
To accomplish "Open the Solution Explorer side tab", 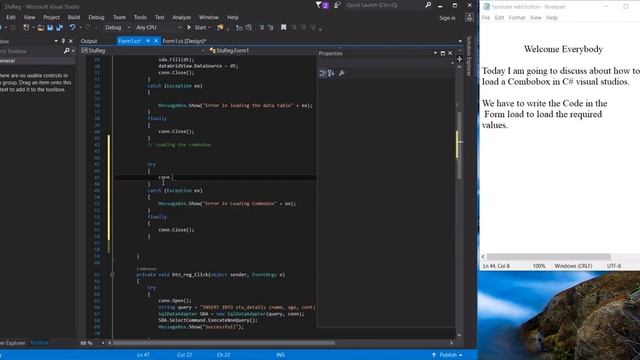I will (x=469, y=56).
